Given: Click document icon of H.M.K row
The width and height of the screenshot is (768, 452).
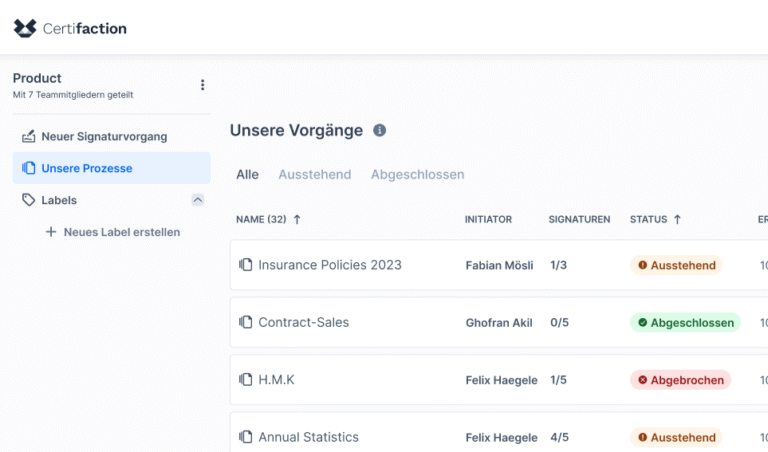Looking at the screenshot, I should (245, 380).
